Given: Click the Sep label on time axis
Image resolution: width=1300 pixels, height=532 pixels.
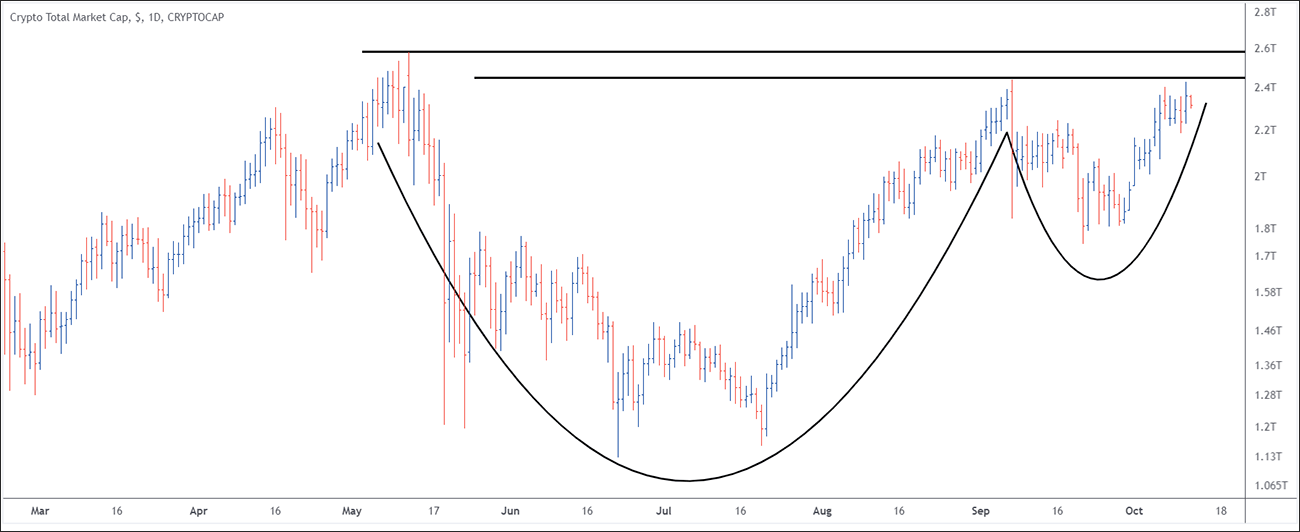Looking at the screenshot, I should tap(981, 510).
